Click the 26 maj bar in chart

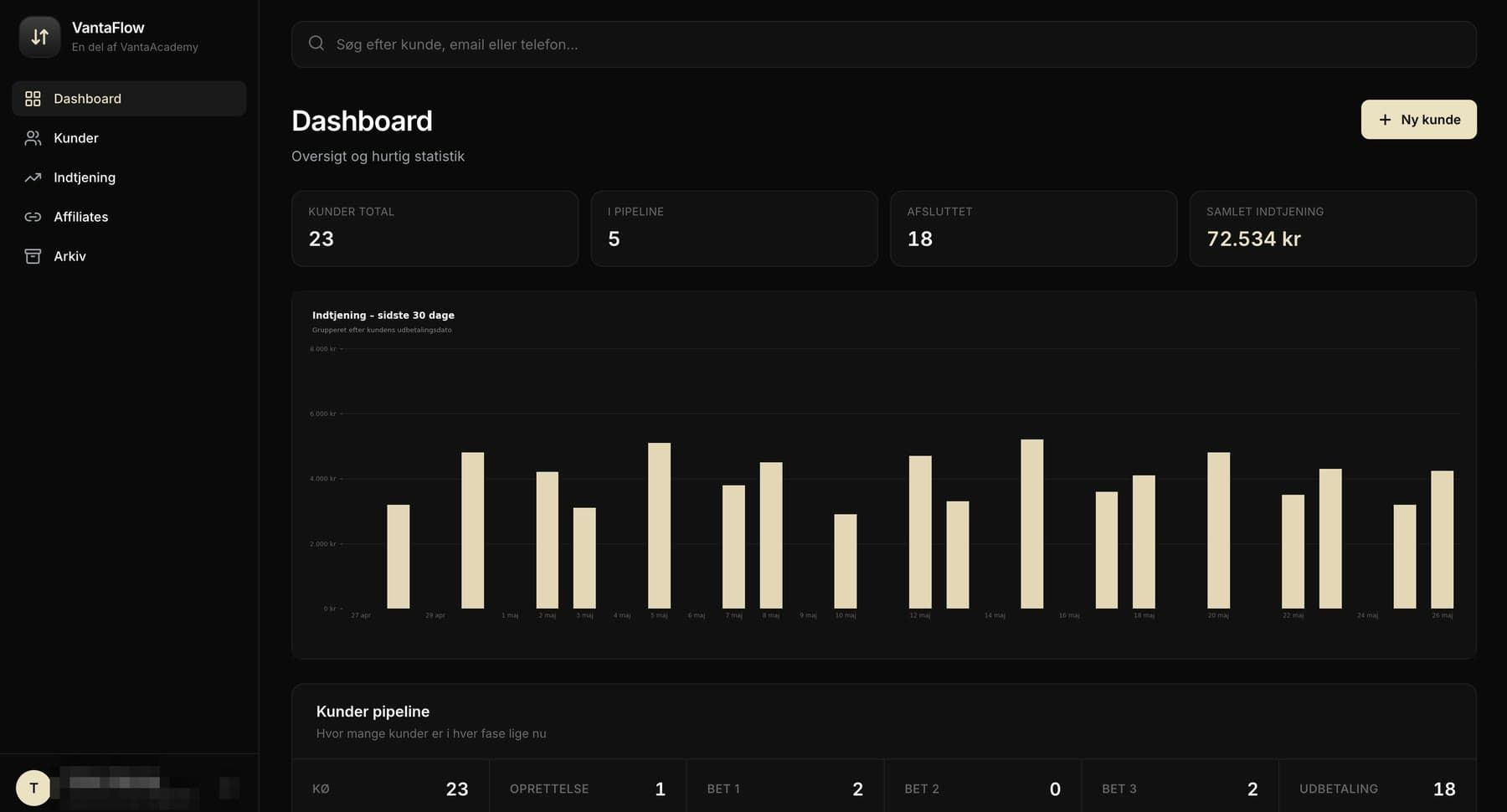[x=1442, y=540]
